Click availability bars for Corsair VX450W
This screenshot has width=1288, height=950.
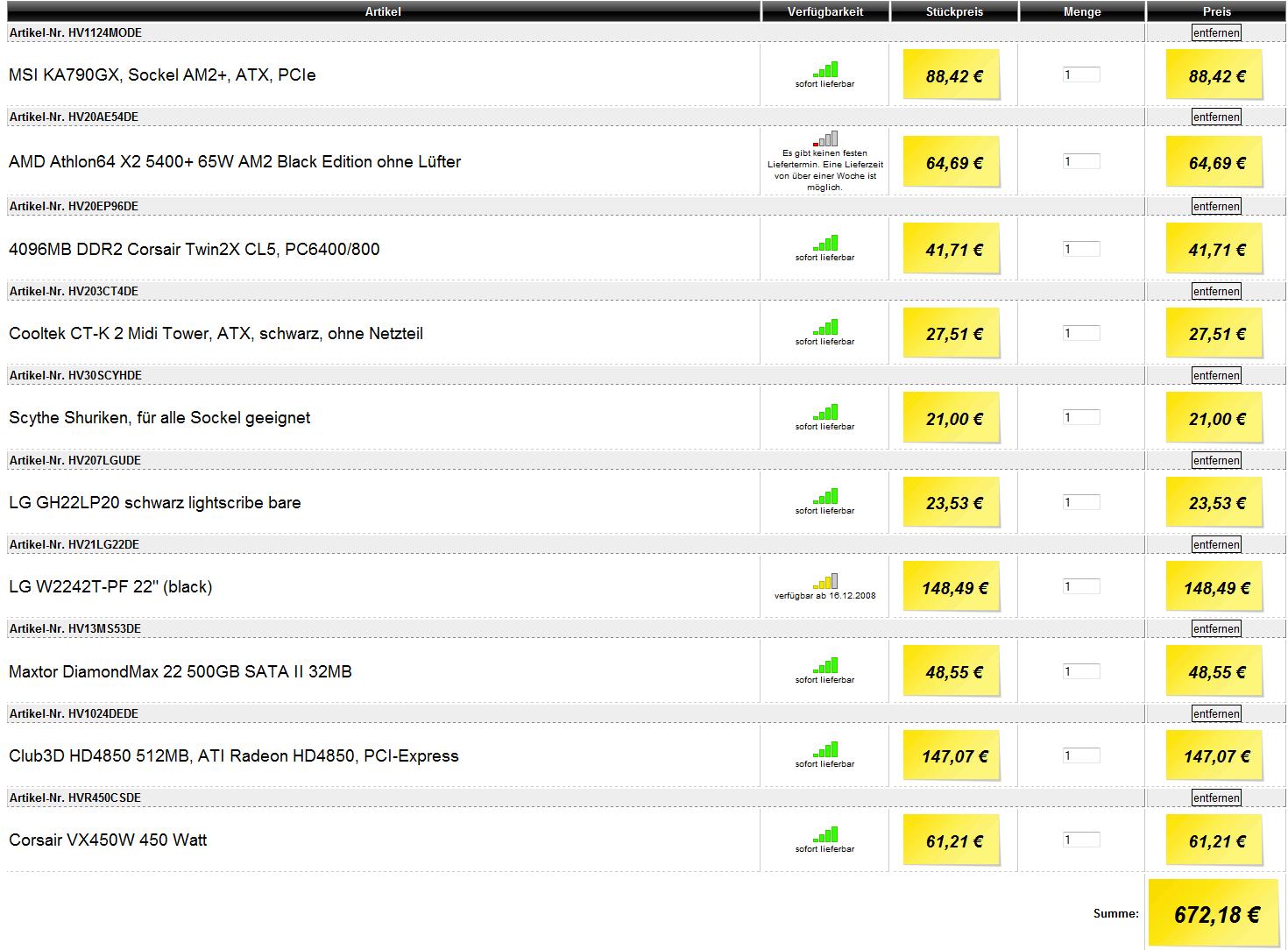tap(824, 834)
